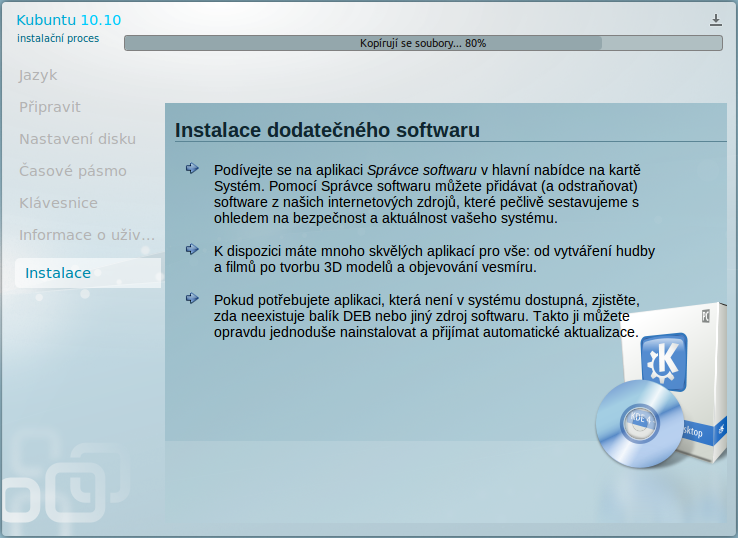Select the Klávesnice step
This screenshot has width=738, height=538.
pyautogui.click(x=58, y=203)
